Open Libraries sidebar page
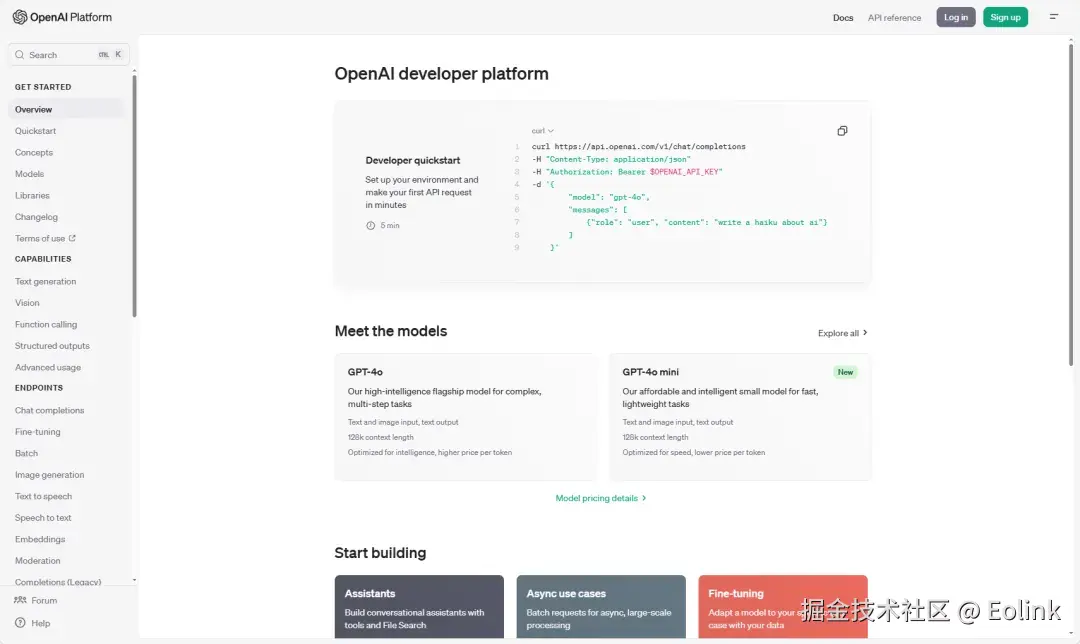 pos(32,196)
